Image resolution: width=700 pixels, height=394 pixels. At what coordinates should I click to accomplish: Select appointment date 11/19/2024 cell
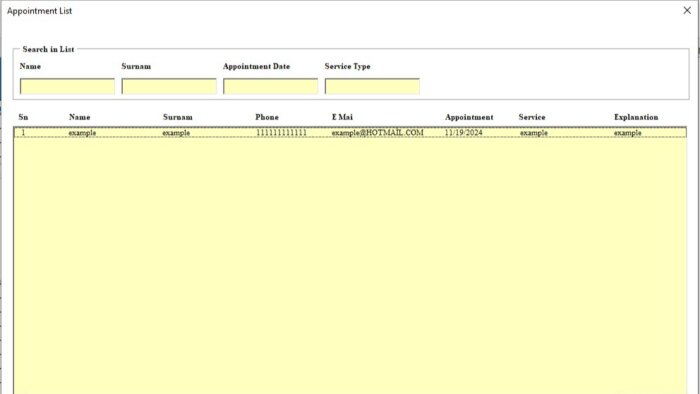[x=463, y=133]
